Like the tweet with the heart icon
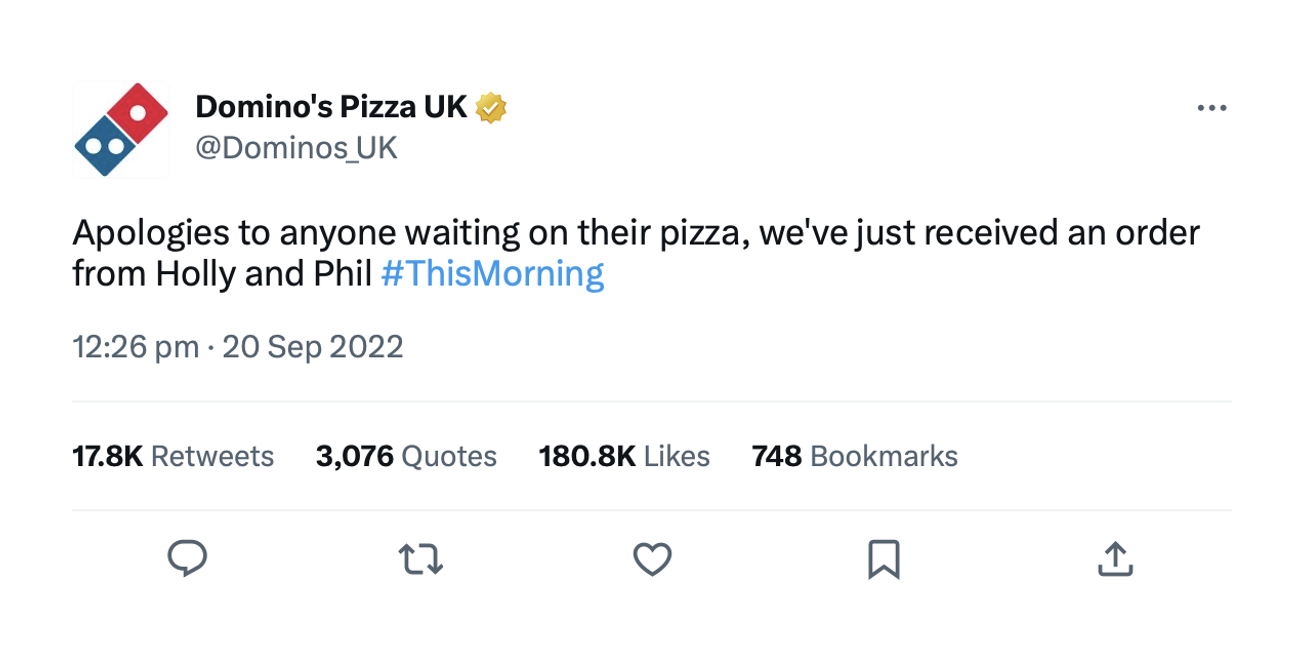The image size is (1298, 665). click(x=652, y=559)
